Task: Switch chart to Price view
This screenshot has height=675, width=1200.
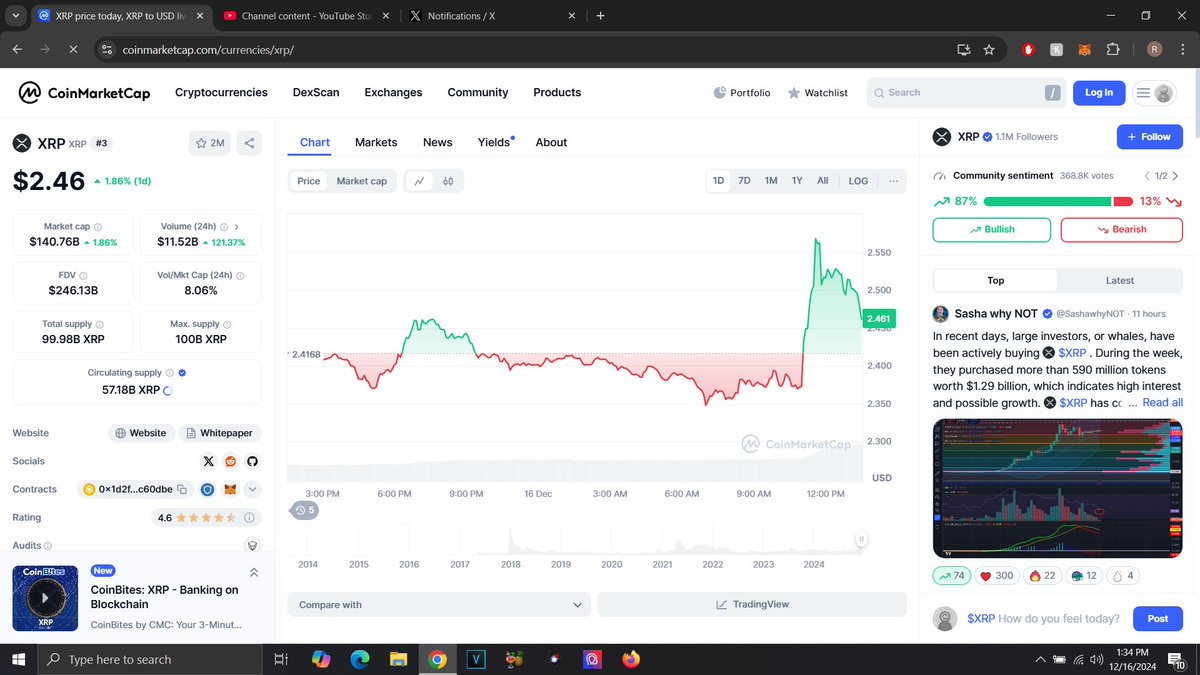Action: [x=309, y=181]
